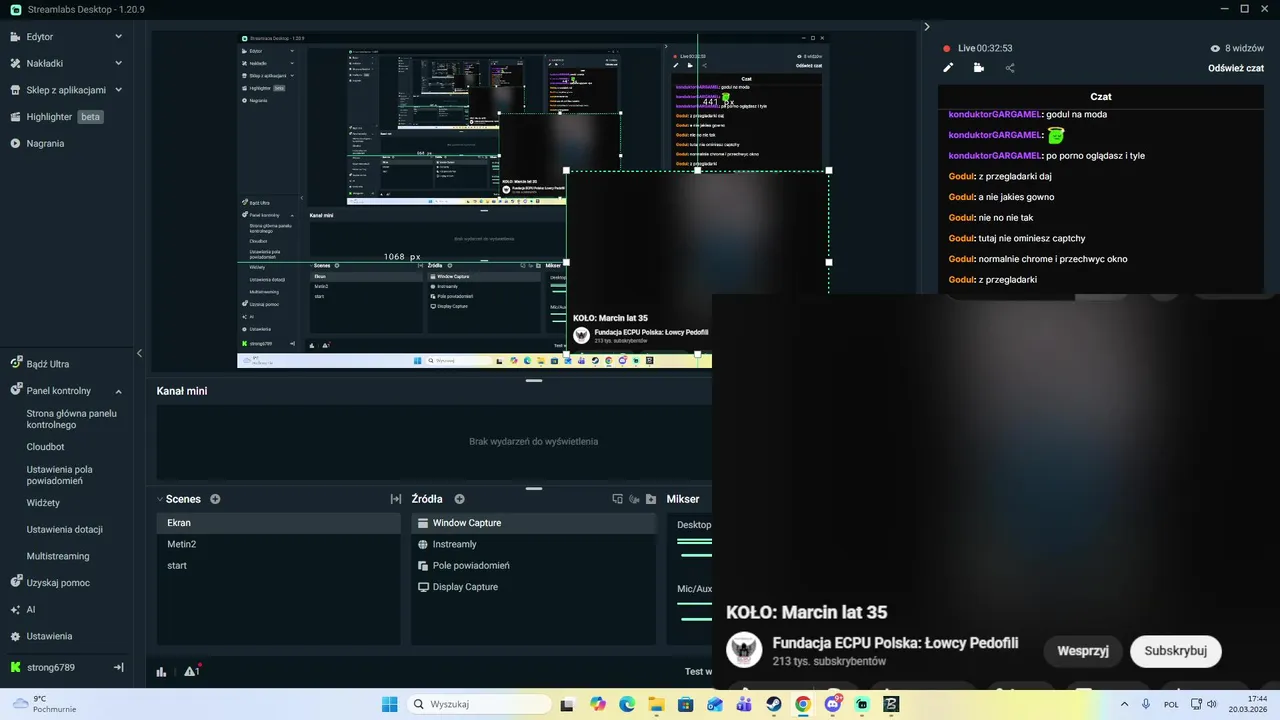Open Ustawienia dotacji link

click(x=65, y=529)
